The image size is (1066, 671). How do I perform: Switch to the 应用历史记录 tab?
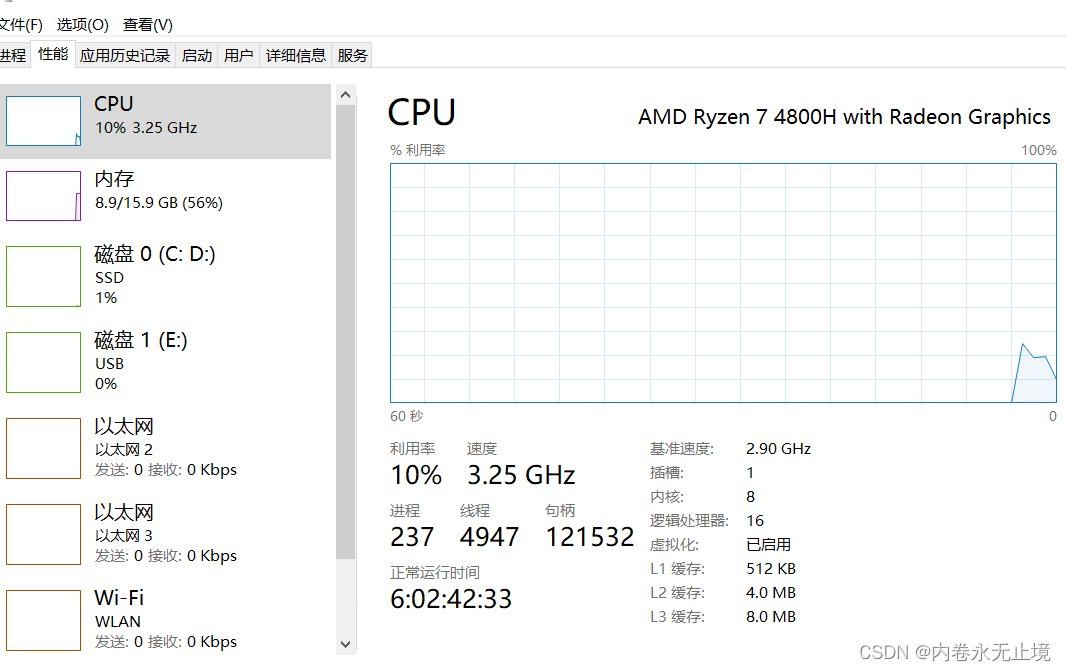click(x=125, y=55)
